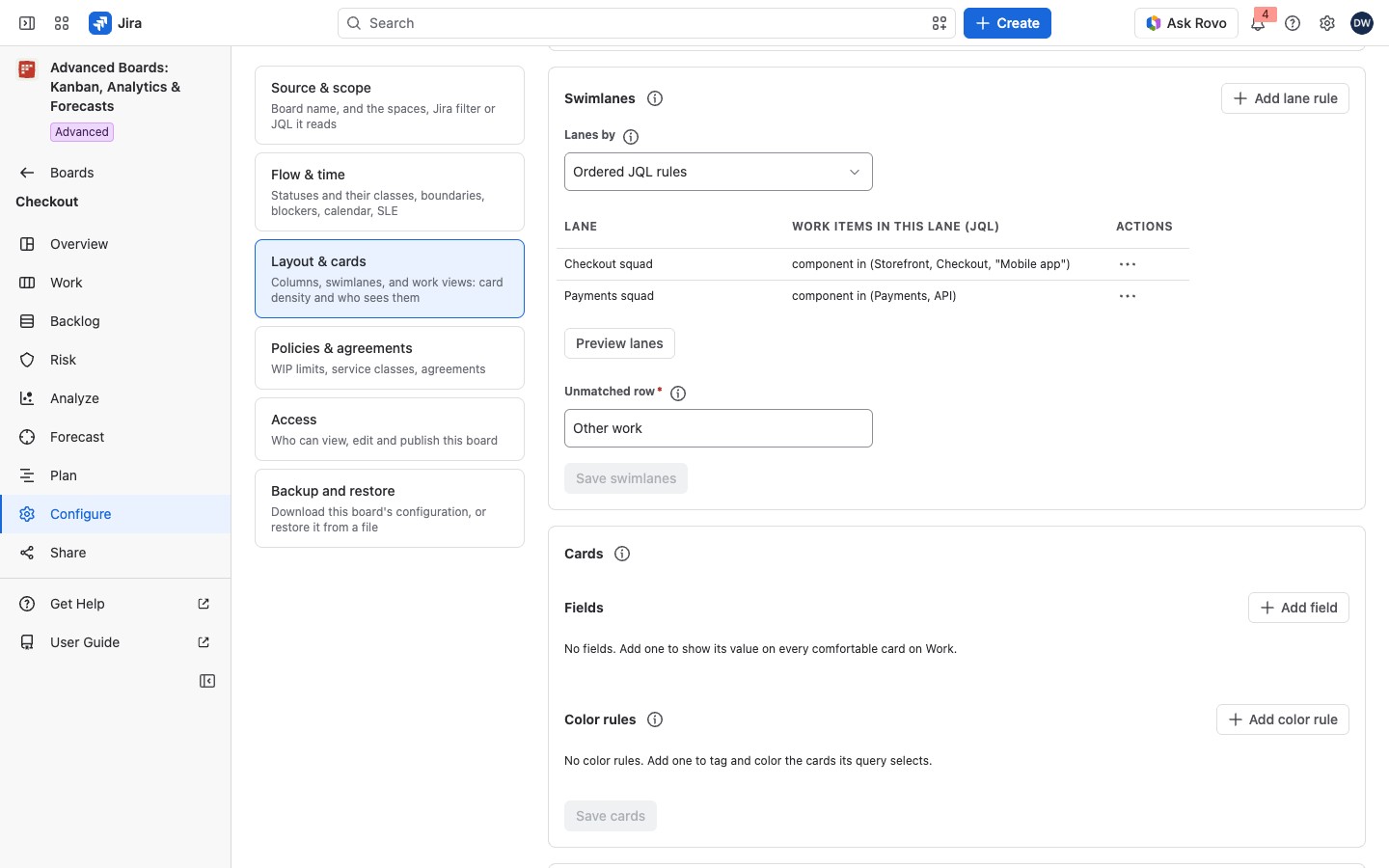This screenshot has width=1389, height=868.
Task: Open the Share page
Action: coord(116,553)
